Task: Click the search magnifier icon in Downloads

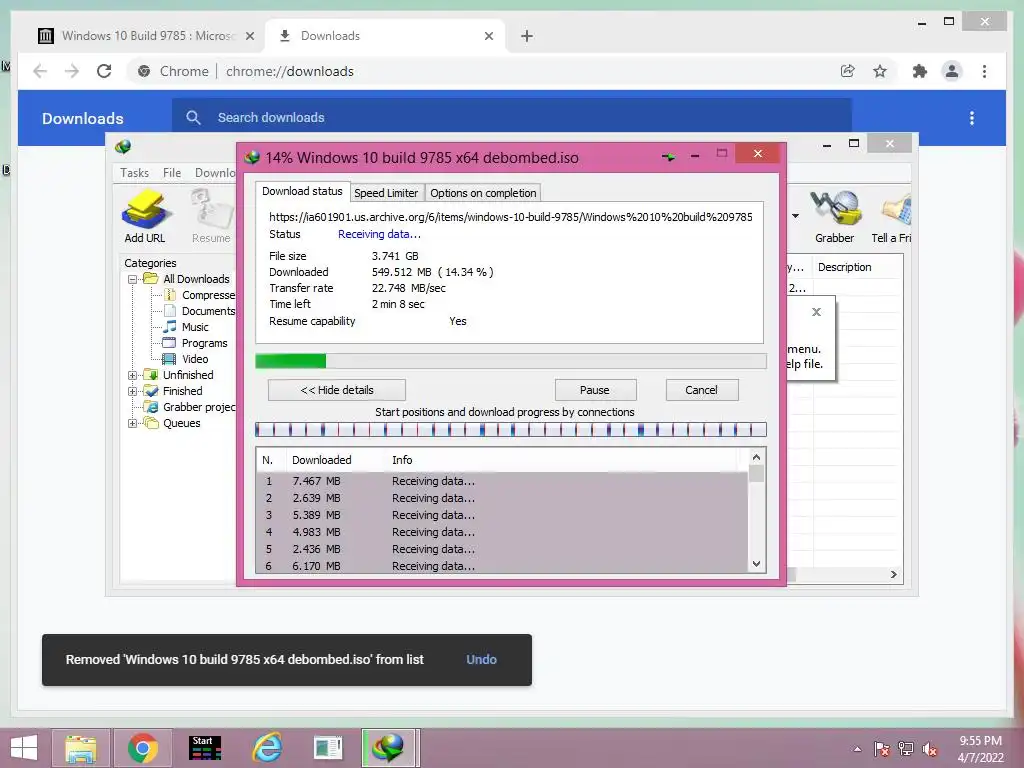Action: (193, 118)
